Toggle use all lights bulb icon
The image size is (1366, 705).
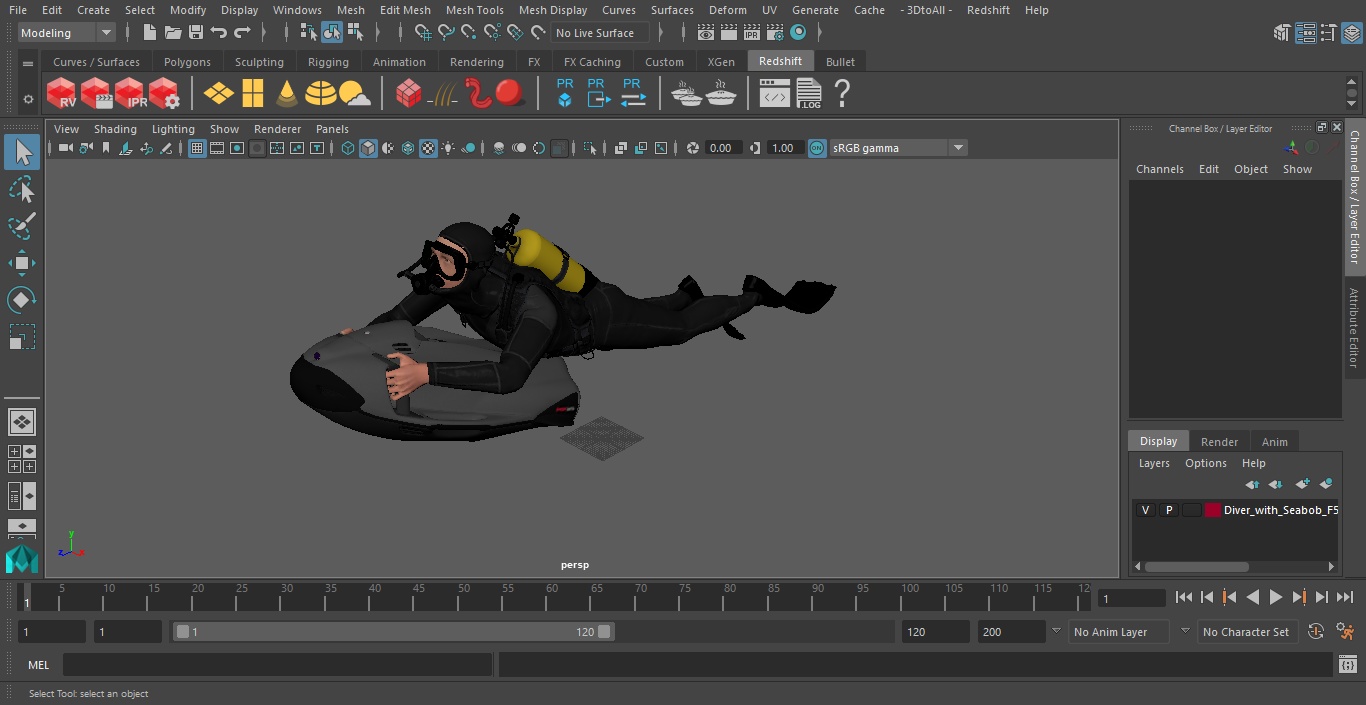click(x=448, y=148)
